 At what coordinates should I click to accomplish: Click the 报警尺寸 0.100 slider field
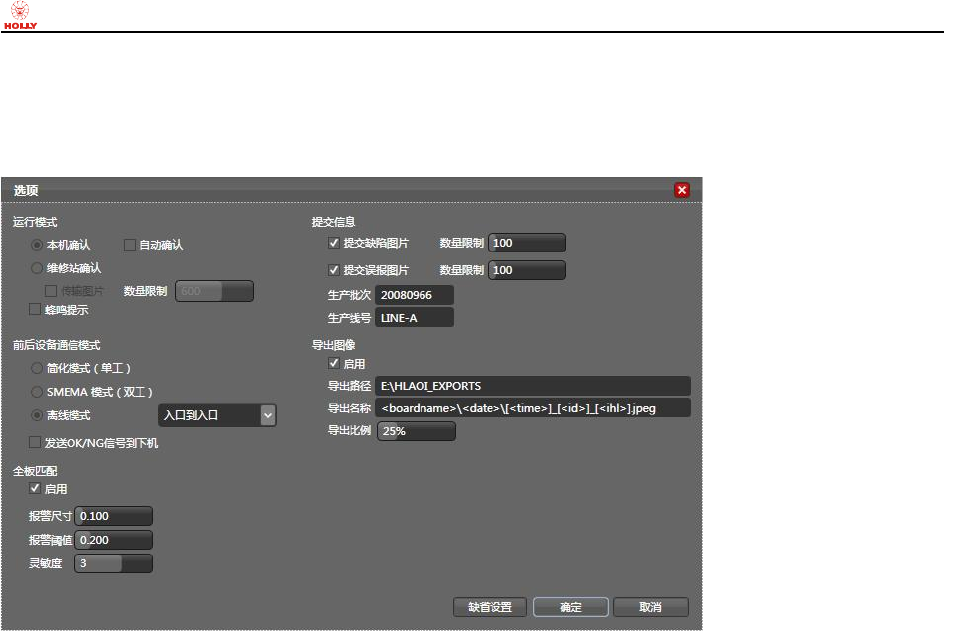(x=113, y=516)
